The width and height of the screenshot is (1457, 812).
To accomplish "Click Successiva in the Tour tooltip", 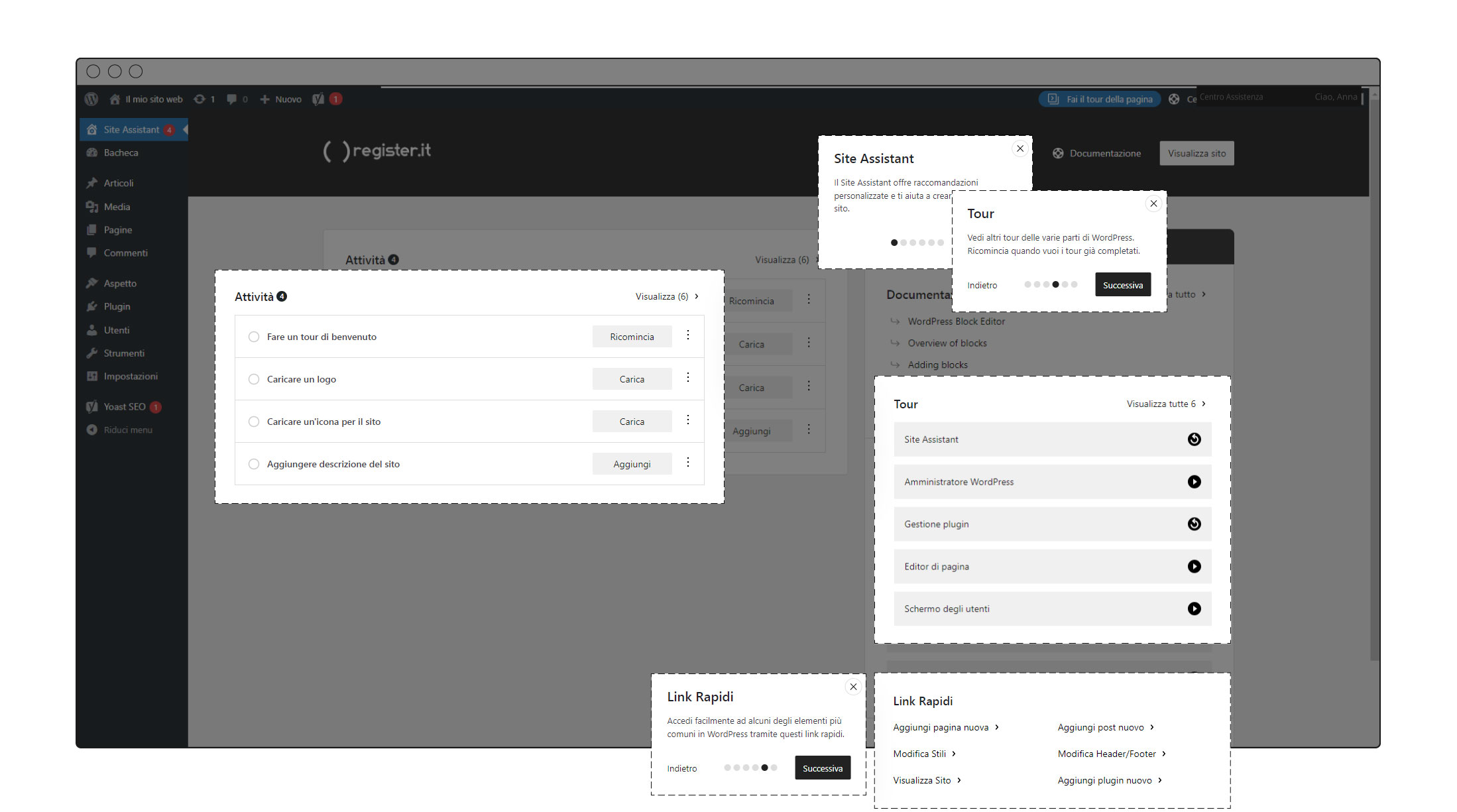I will point(1123,285).
